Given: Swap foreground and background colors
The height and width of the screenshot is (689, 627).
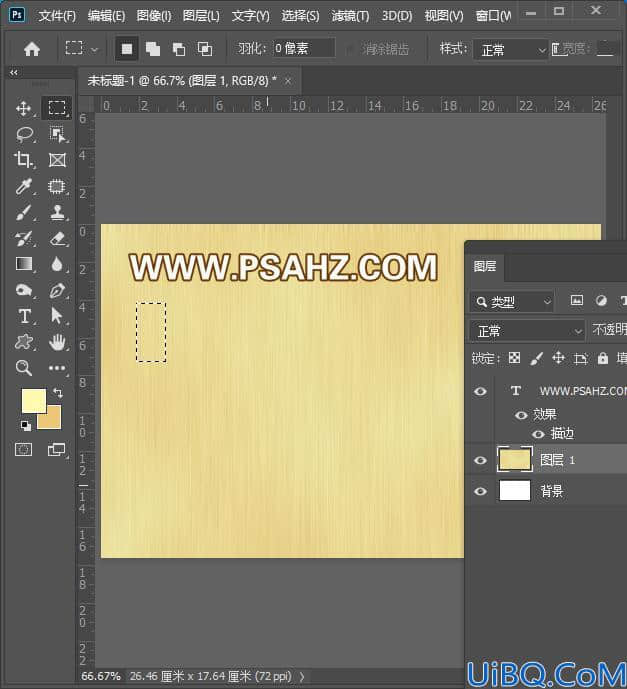Looking at the screenshot, I should 58,392.
